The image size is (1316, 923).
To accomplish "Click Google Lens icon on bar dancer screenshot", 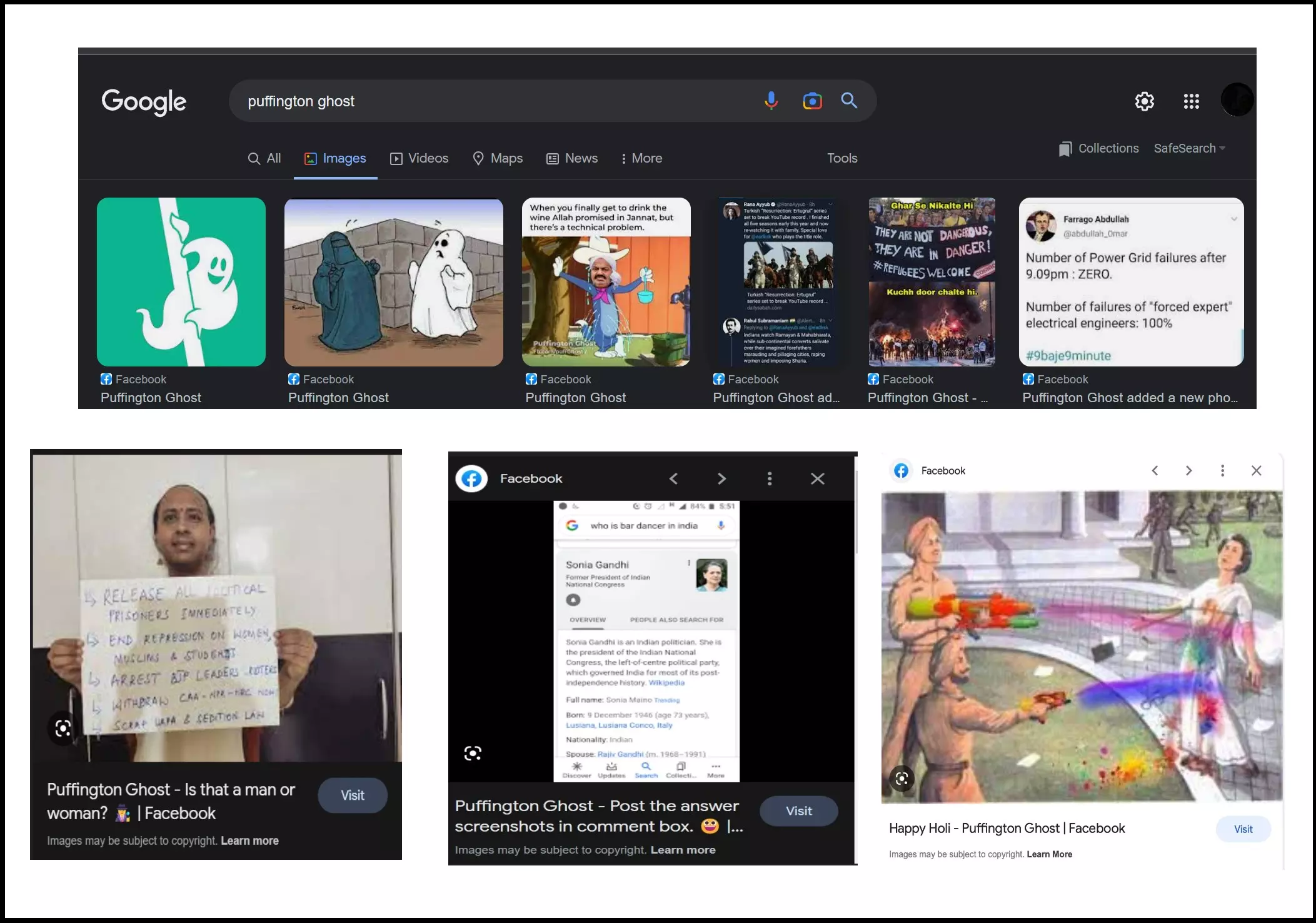I will 473,753.
